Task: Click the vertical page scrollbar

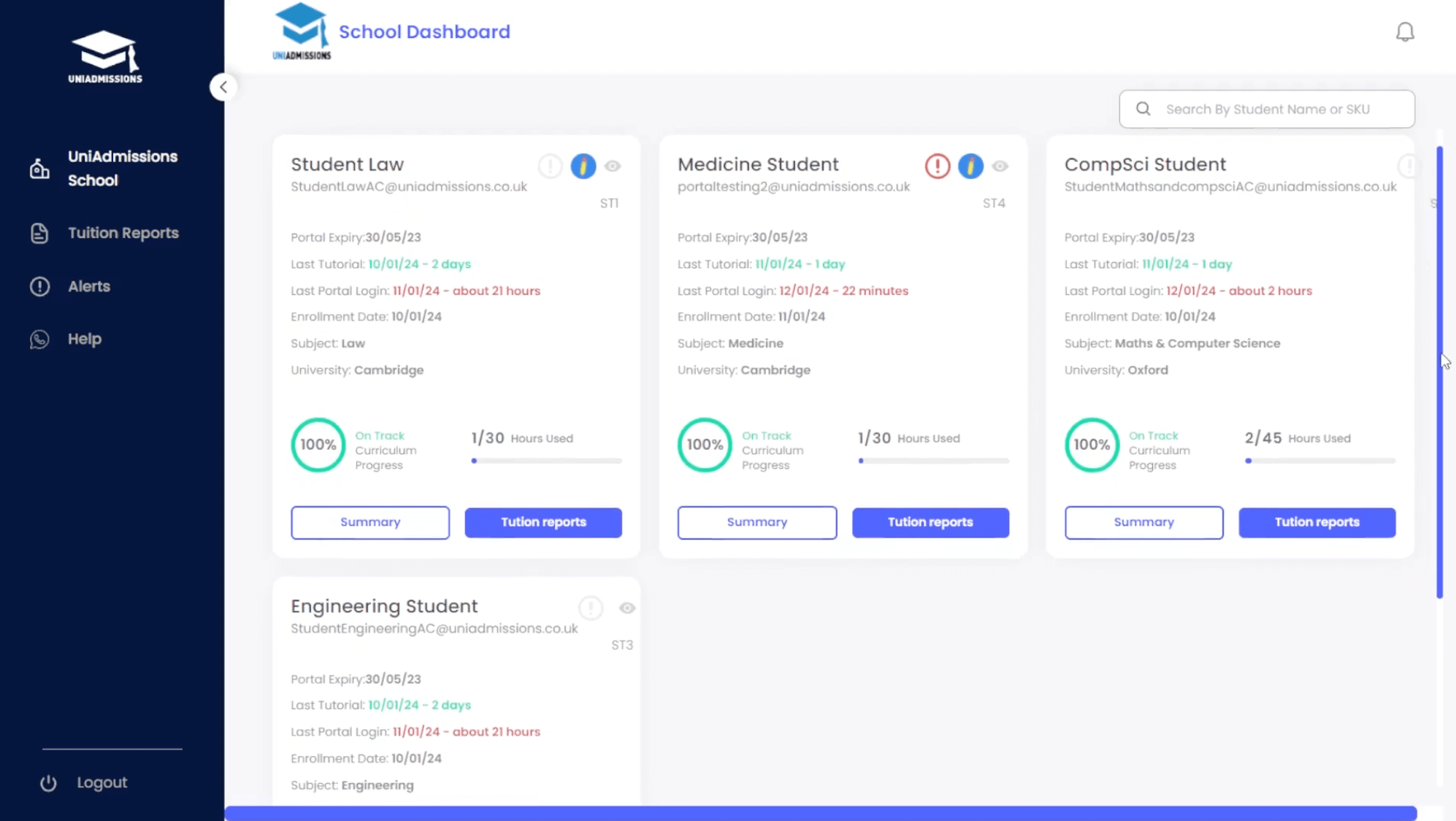Action: (1439, 373)
